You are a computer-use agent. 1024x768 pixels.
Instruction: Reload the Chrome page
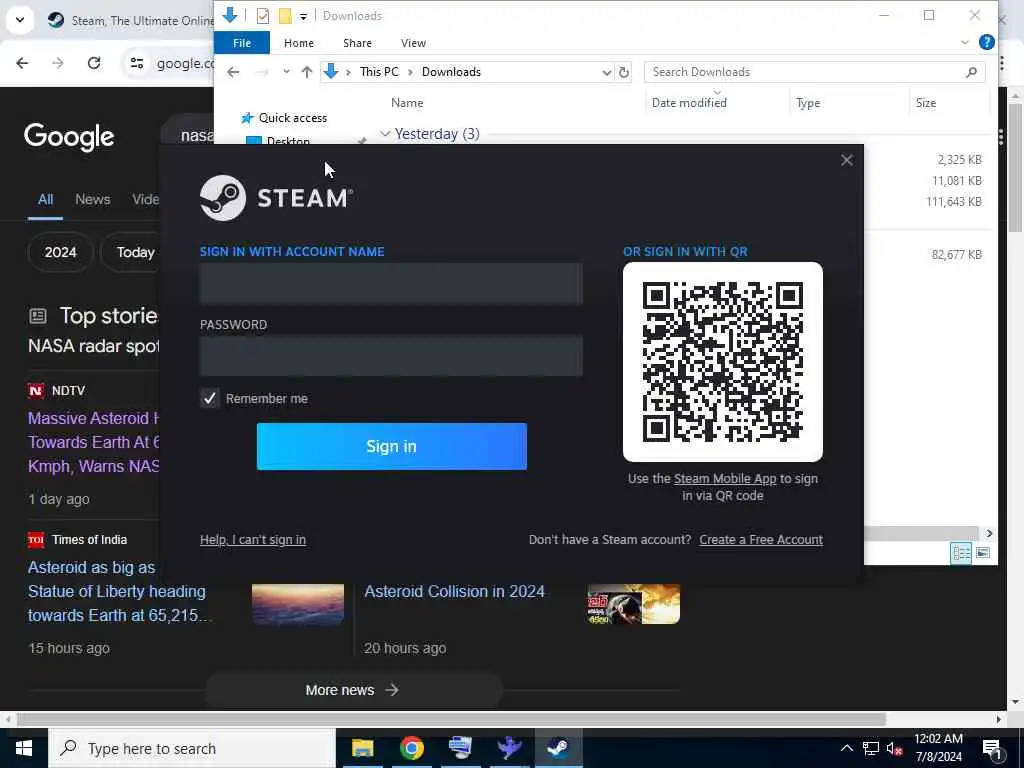click(94, 63)
